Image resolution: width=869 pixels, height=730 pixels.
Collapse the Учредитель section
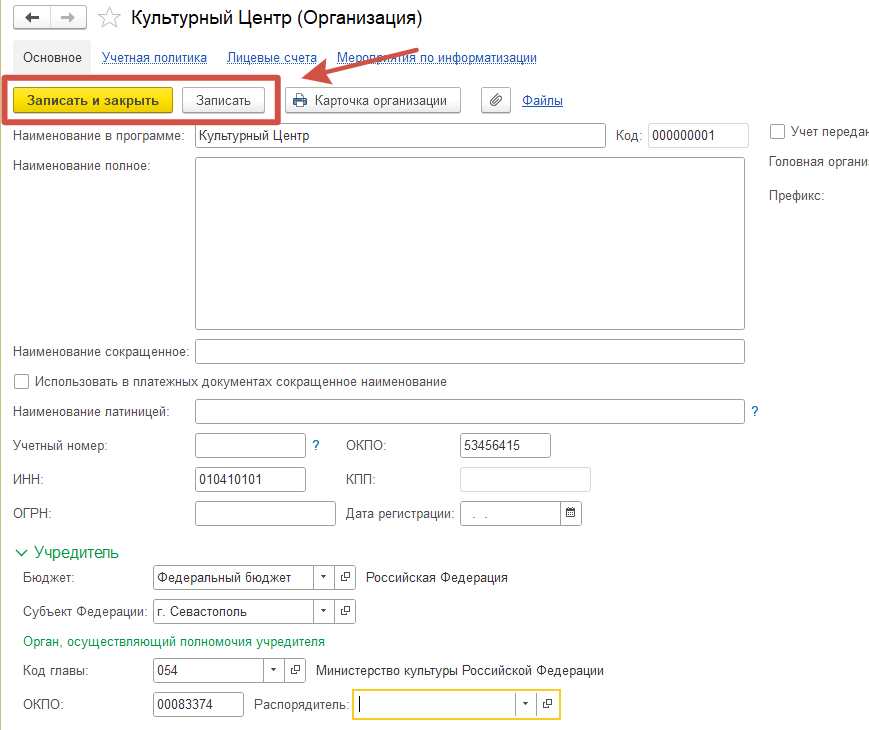pos(21,553)
